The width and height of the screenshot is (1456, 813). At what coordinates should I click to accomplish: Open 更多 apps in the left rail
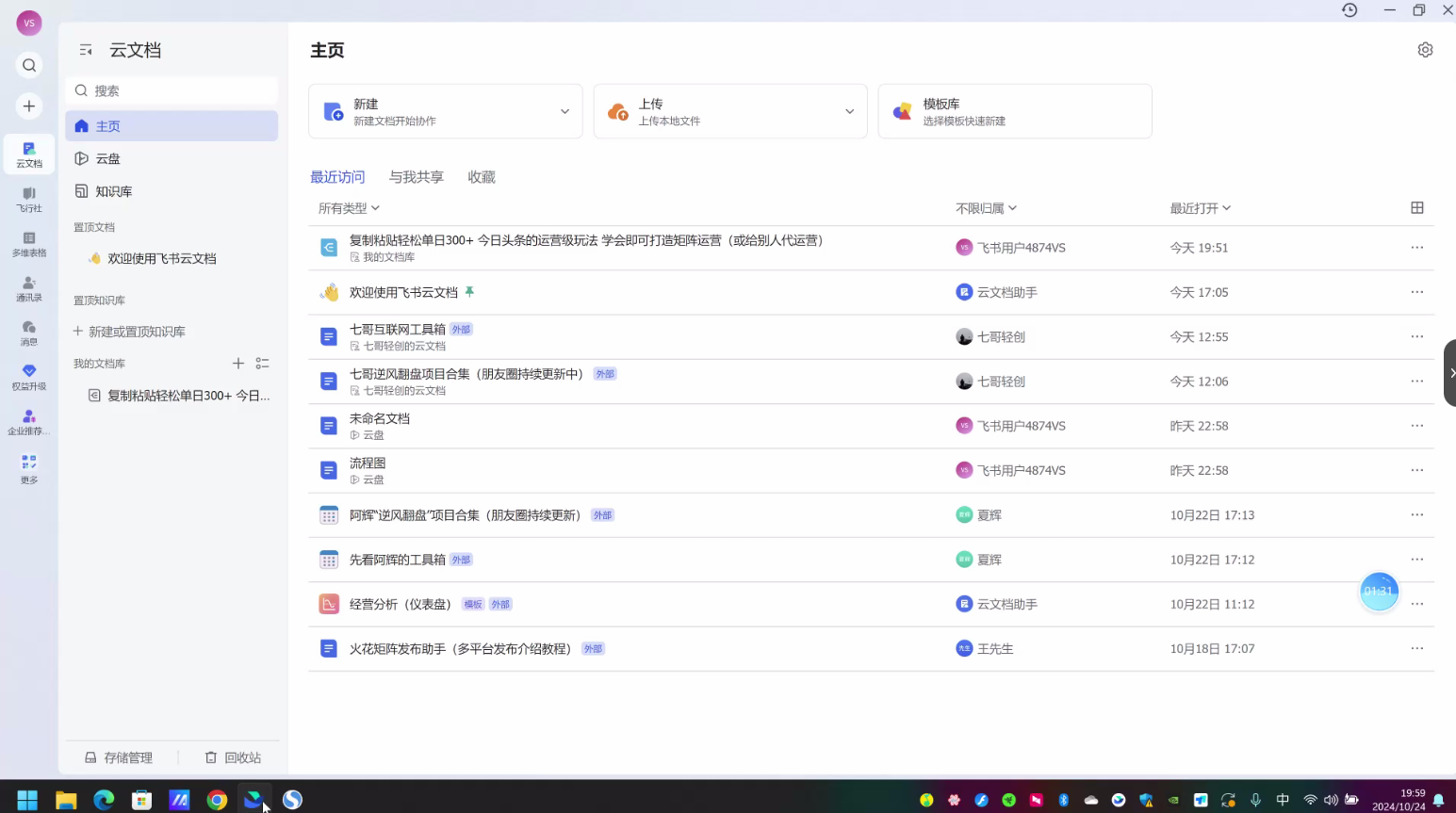pyautogui.click(x=29, y=469)
